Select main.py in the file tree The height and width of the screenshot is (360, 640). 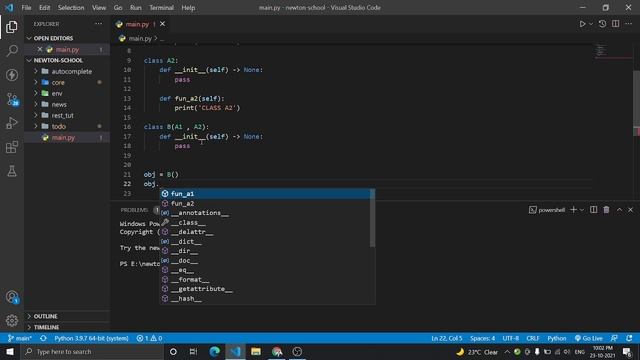[x=67, y=138]
